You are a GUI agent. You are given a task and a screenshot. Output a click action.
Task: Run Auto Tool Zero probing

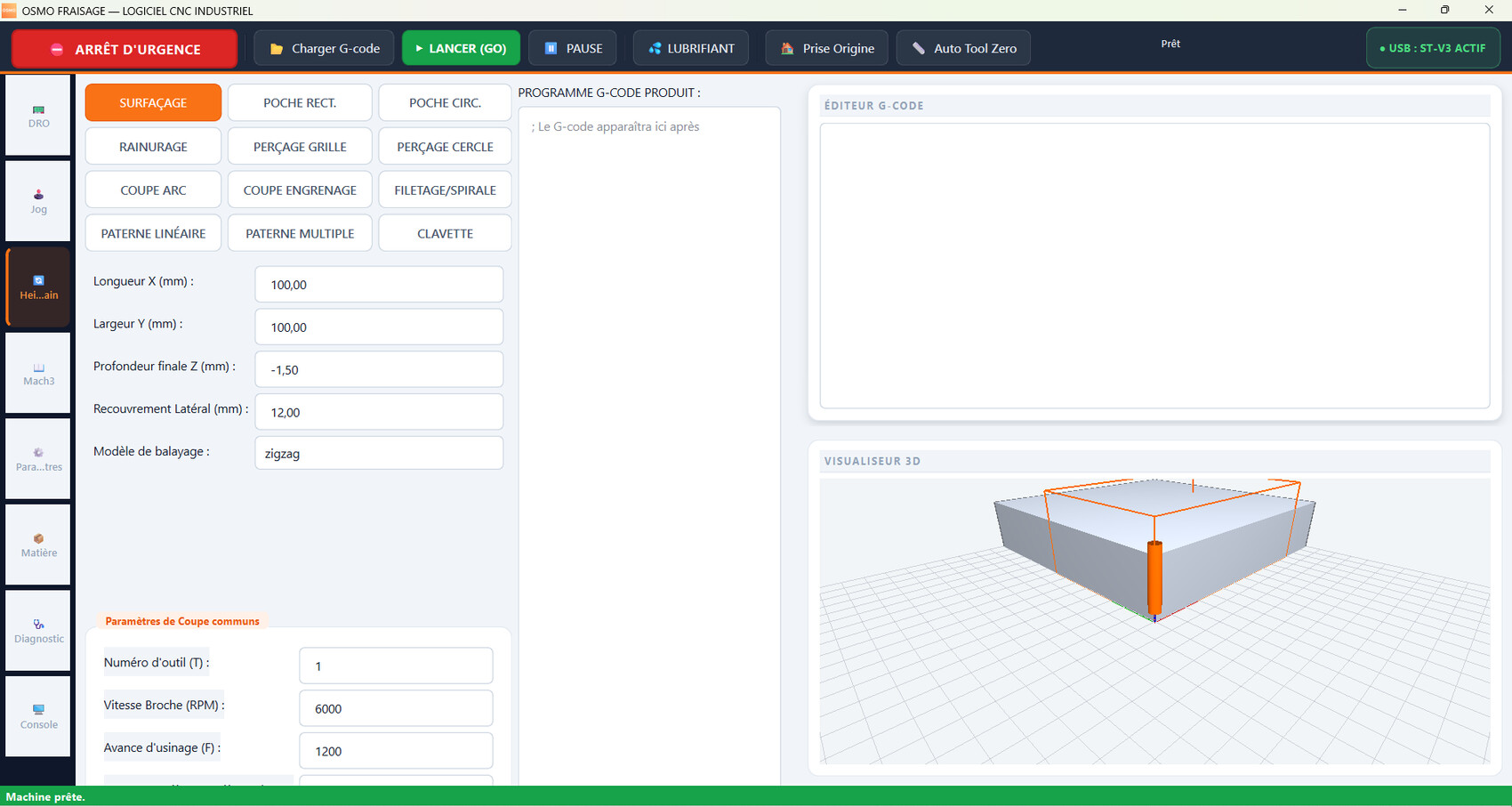(x=963, y=48)
